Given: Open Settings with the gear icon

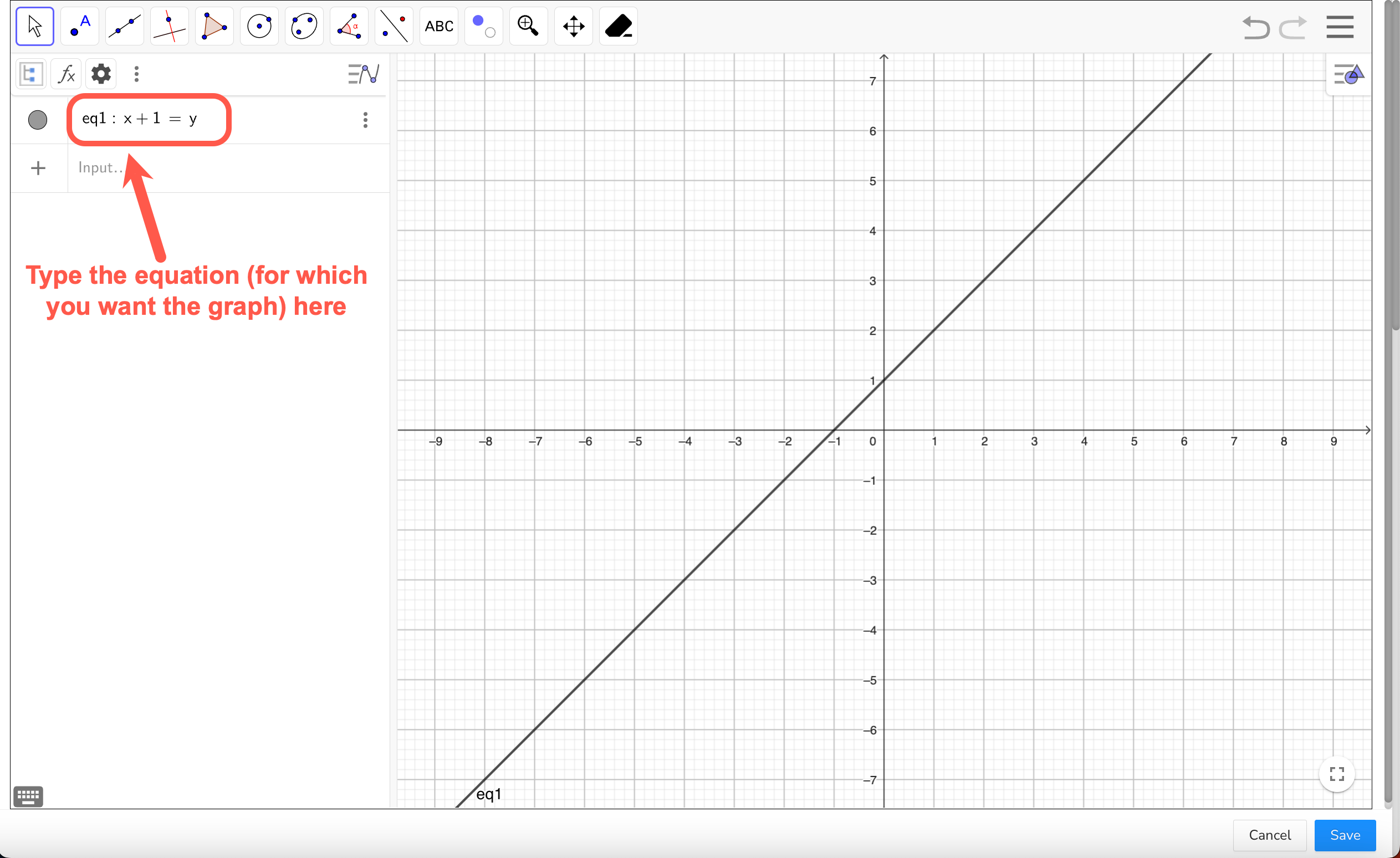Looking at the screenshot, I should [100, 73].
